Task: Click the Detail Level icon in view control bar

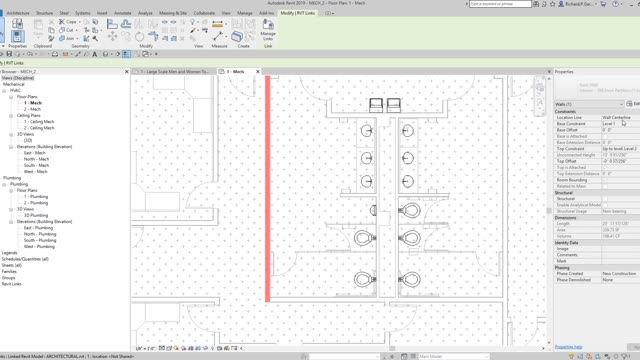Action: (x=162, y=348)
